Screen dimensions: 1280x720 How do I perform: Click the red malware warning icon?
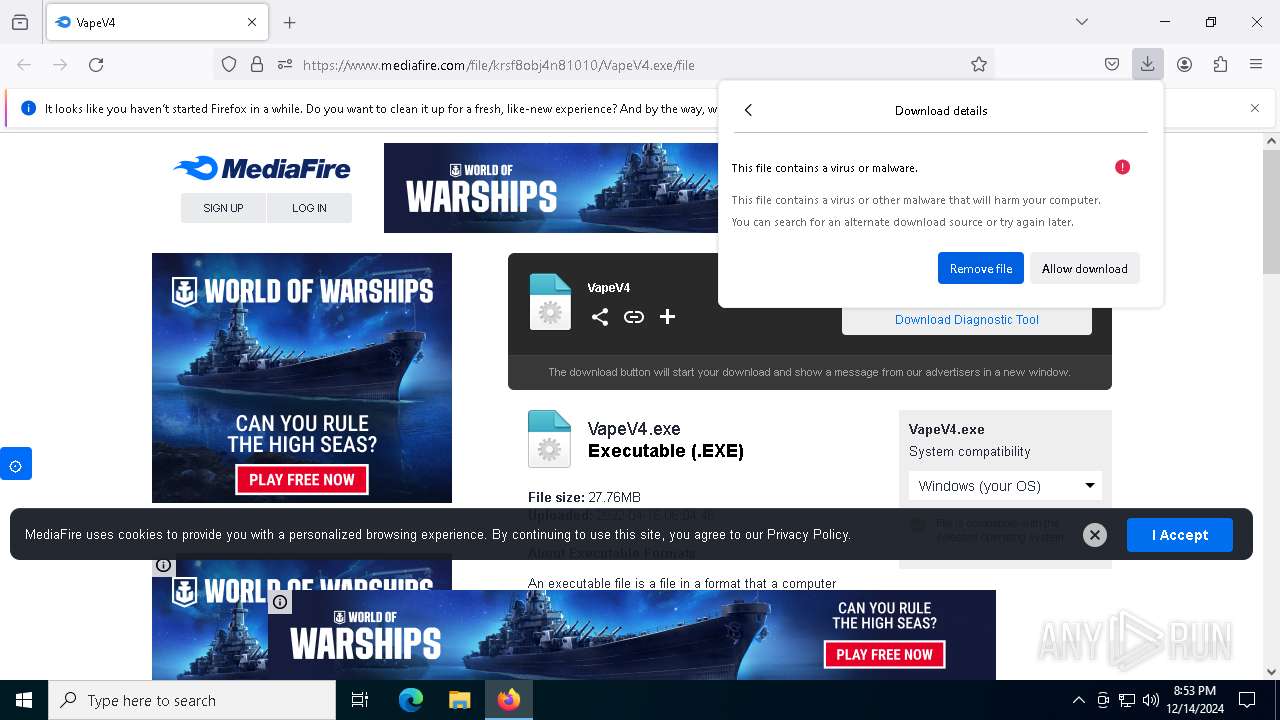coord(1122,167)
